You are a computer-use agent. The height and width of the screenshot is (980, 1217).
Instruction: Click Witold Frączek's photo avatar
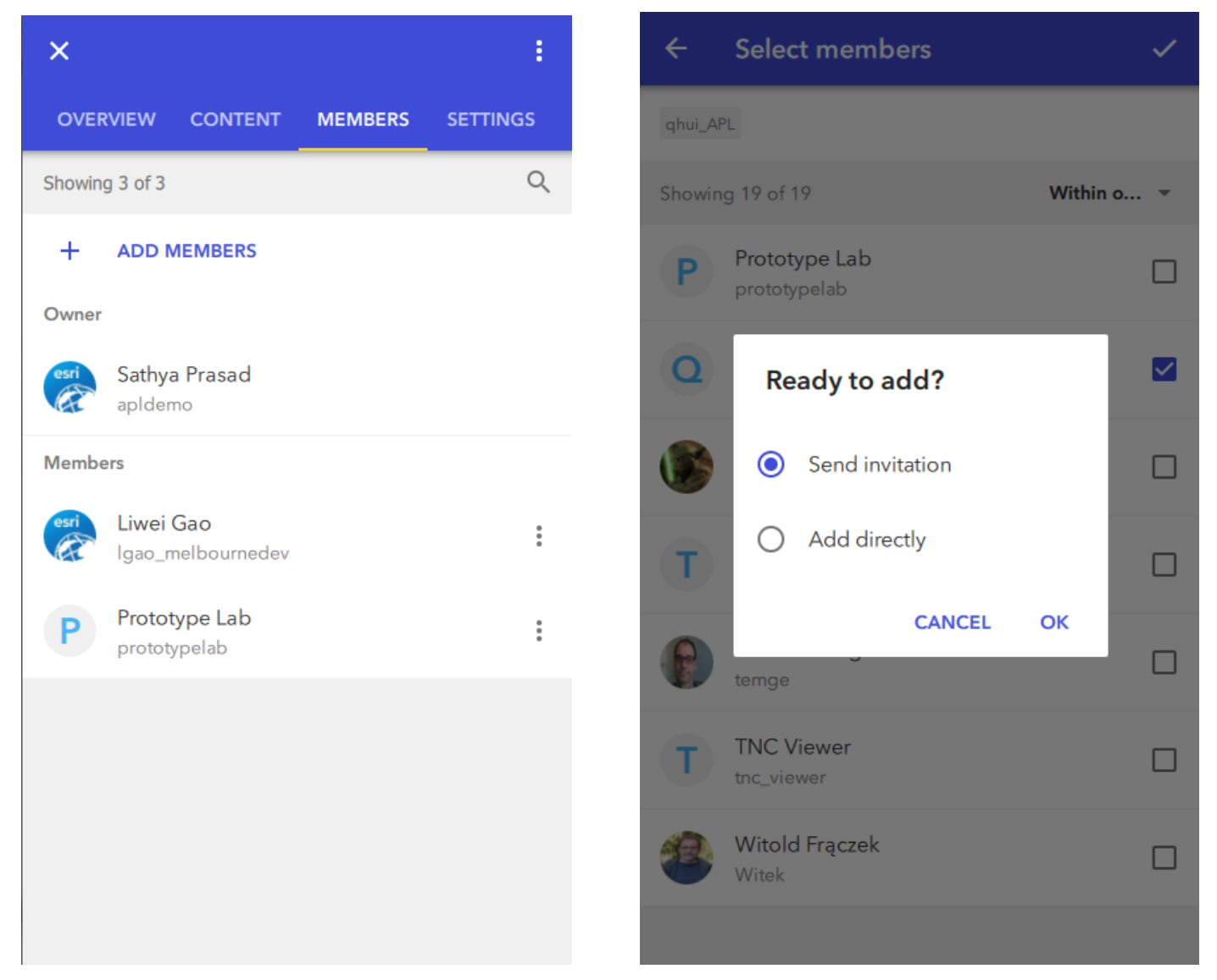(x=686, y=857)
